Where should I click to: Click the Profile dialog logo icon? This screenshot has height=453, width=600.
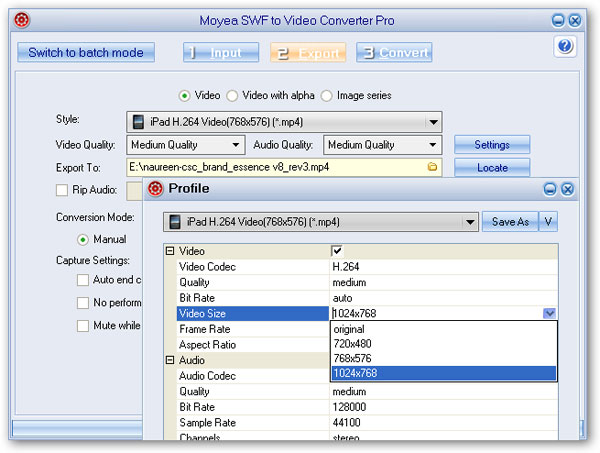(155, 189)
